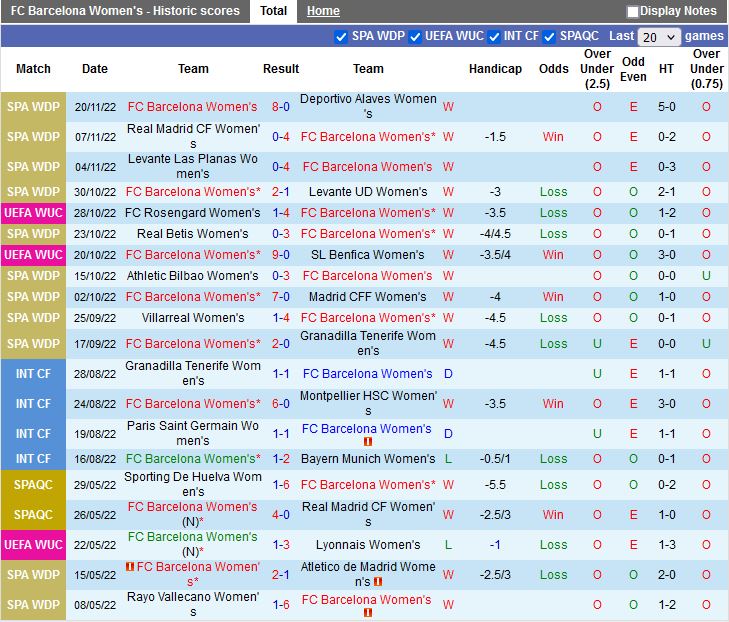Click SPAQC league cell for 29/05/22 match

tap(33, 485)
